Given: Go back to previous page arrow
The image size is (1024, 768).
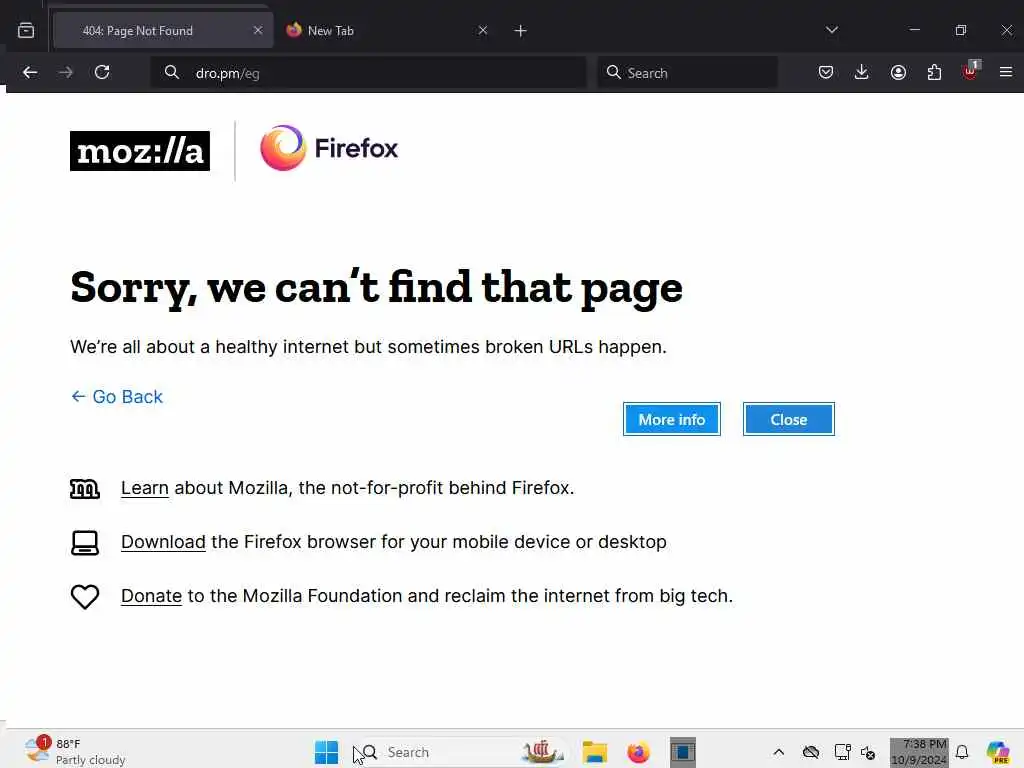Looking at the screenshot, I should pyautogui.click(x=30, y=72).
